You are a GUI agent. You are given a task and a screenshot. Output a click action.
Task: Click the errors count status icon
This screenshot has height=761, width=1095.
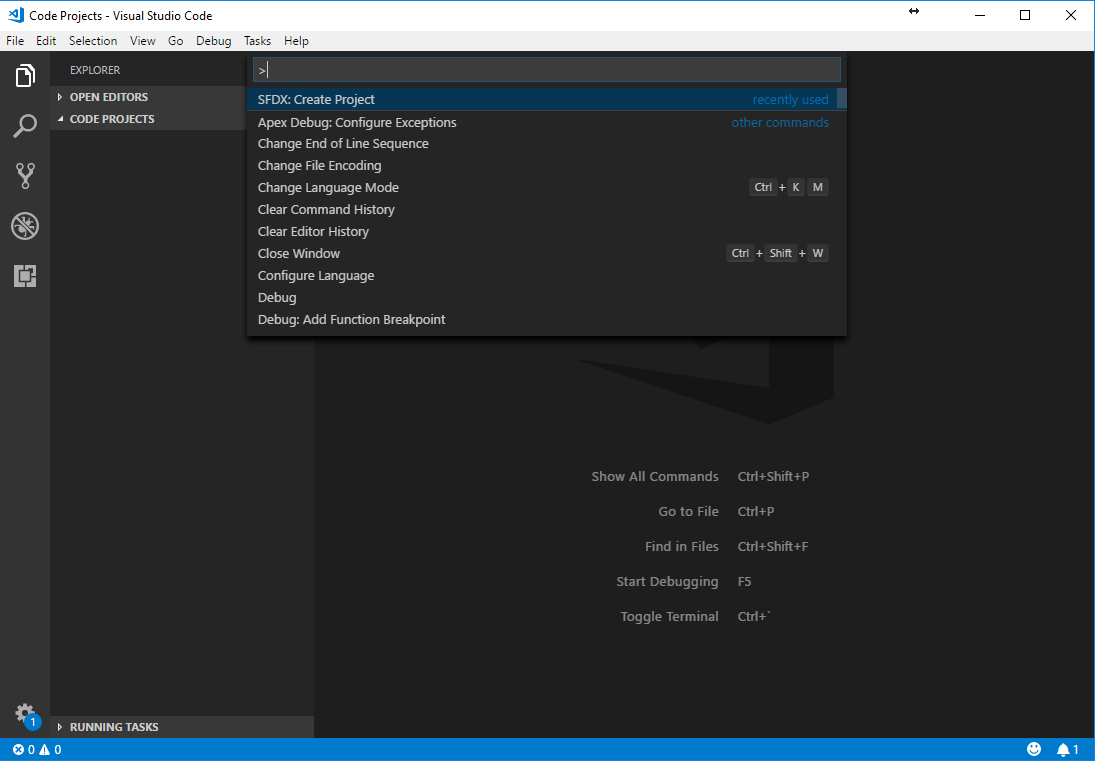click(24, 750)
